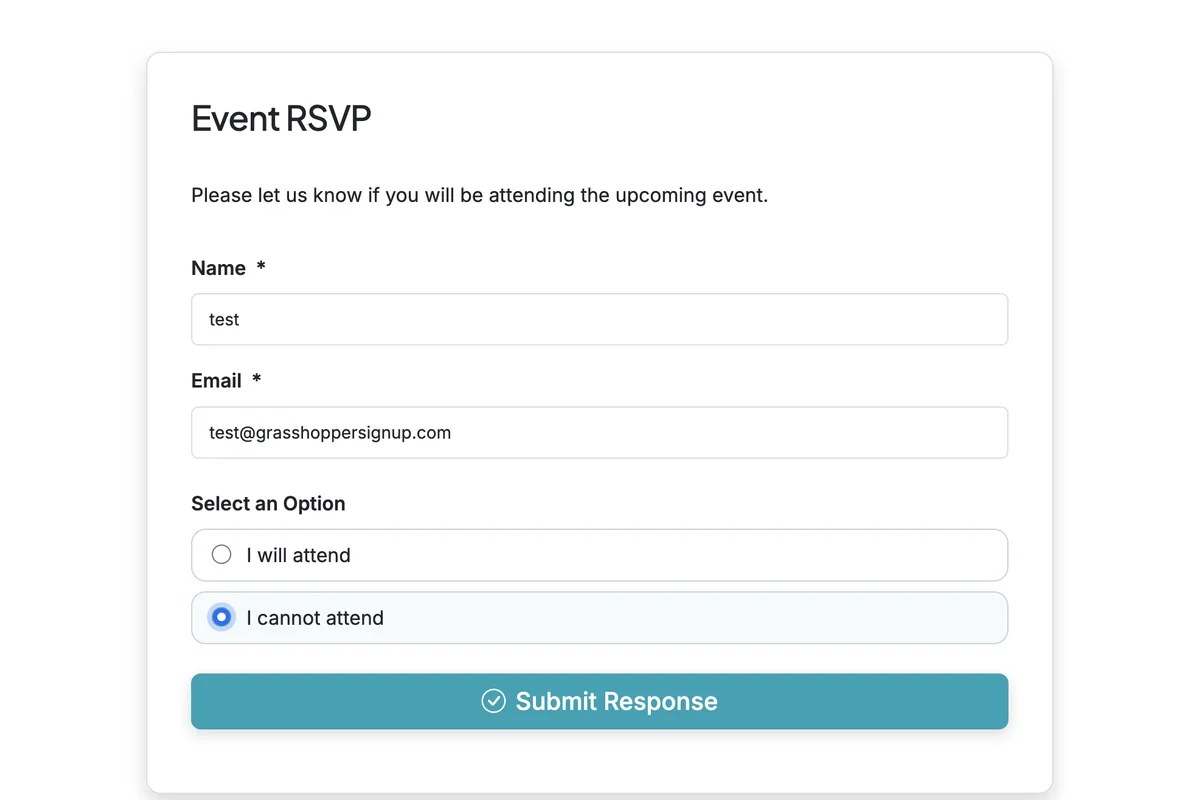1200x800 pixels.
Task: Click the "I will attend" label text
Action: point(298,555)
